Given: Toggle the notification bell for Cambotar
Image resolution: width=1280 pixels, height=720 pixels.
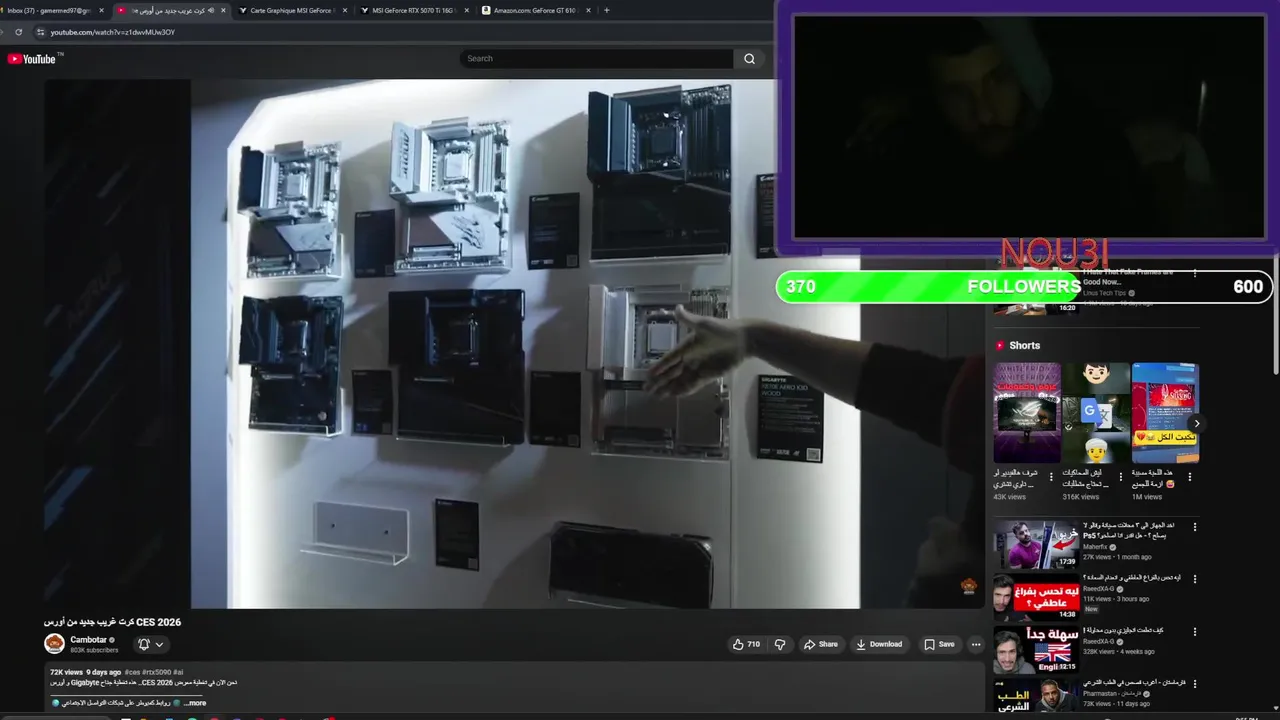Looking at the screenshot, I should (x=144, y=644).
